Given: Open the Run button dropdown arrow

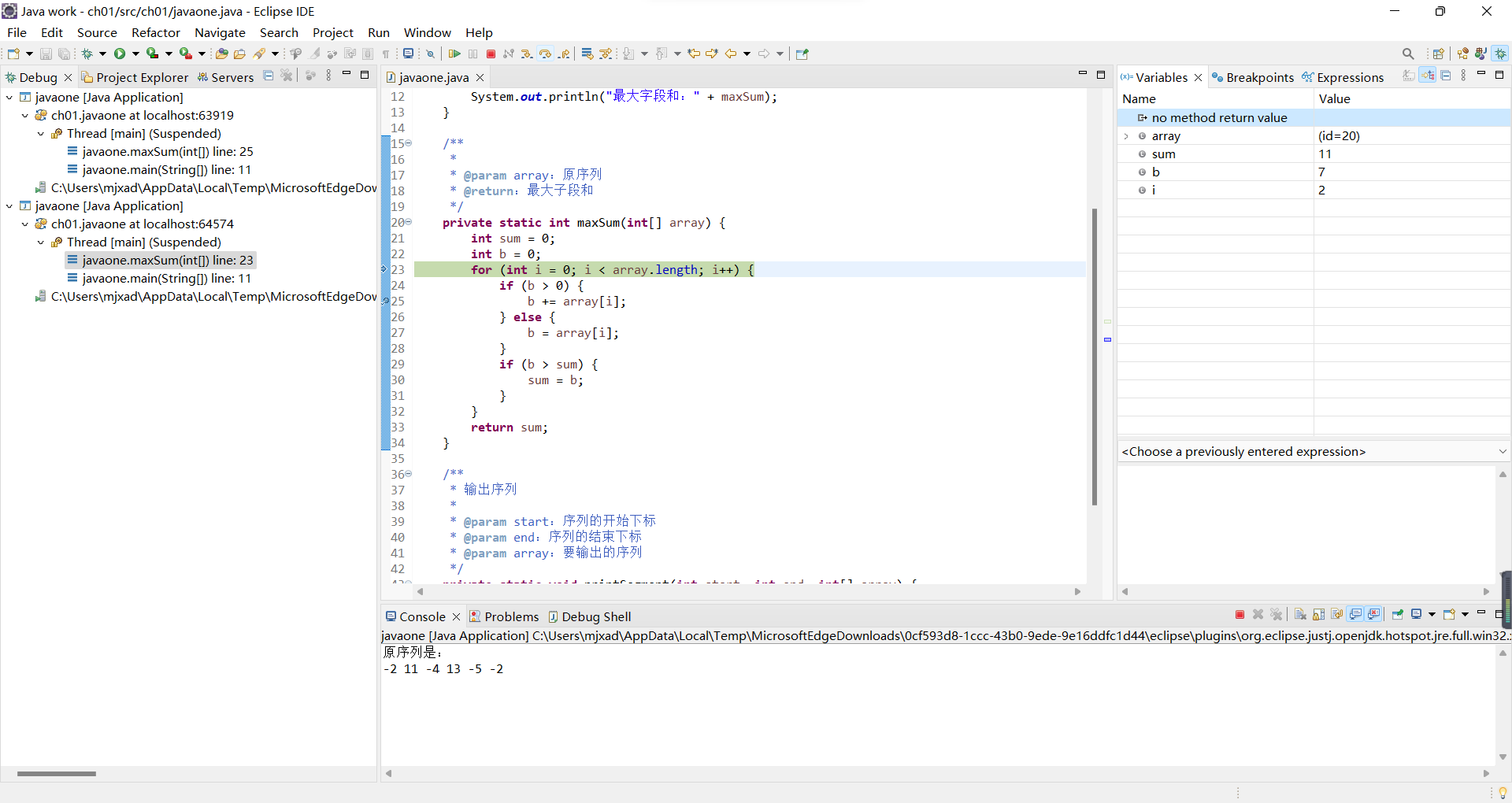Looking at the screenshot, I should click(x=135, y=54).
